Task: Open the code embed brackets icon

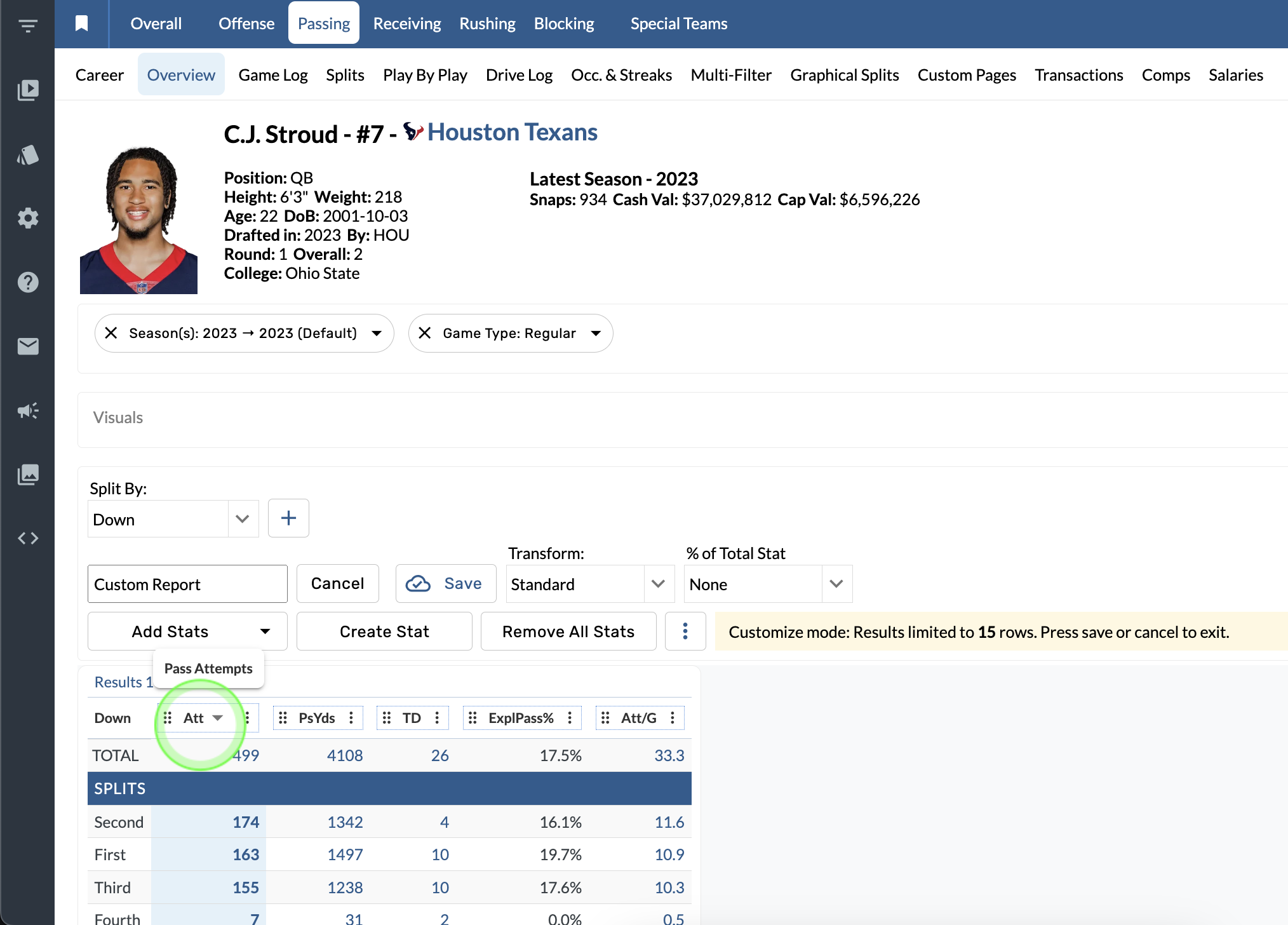Action: tap(28, 538)
